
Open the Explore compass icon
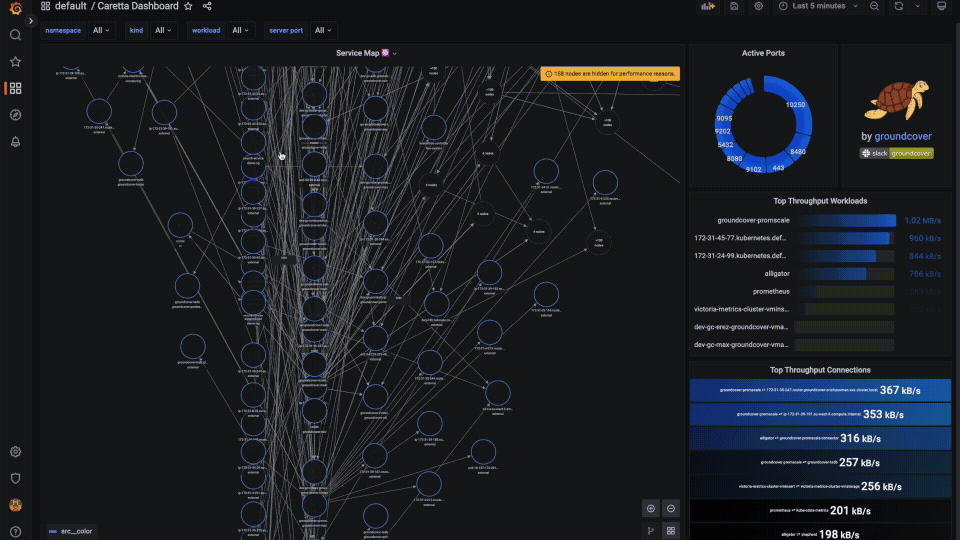pyautogui.click(x=15, y=115)
